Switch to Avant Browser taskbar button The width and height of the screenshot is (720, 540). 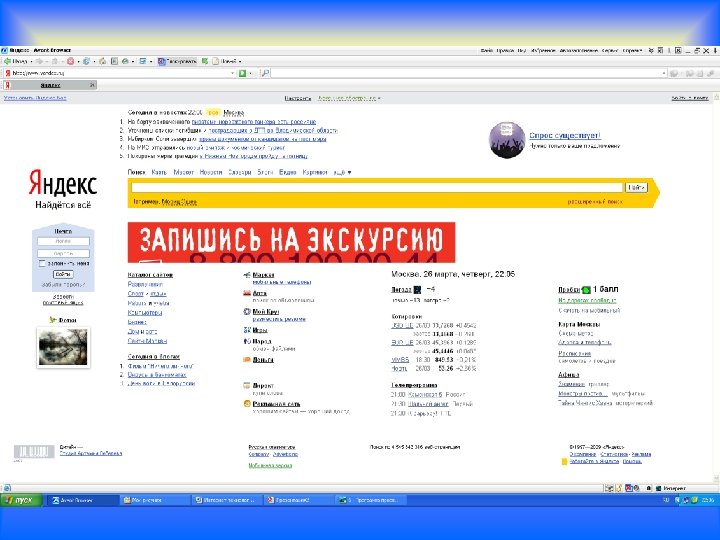click(x=83, y=500)
